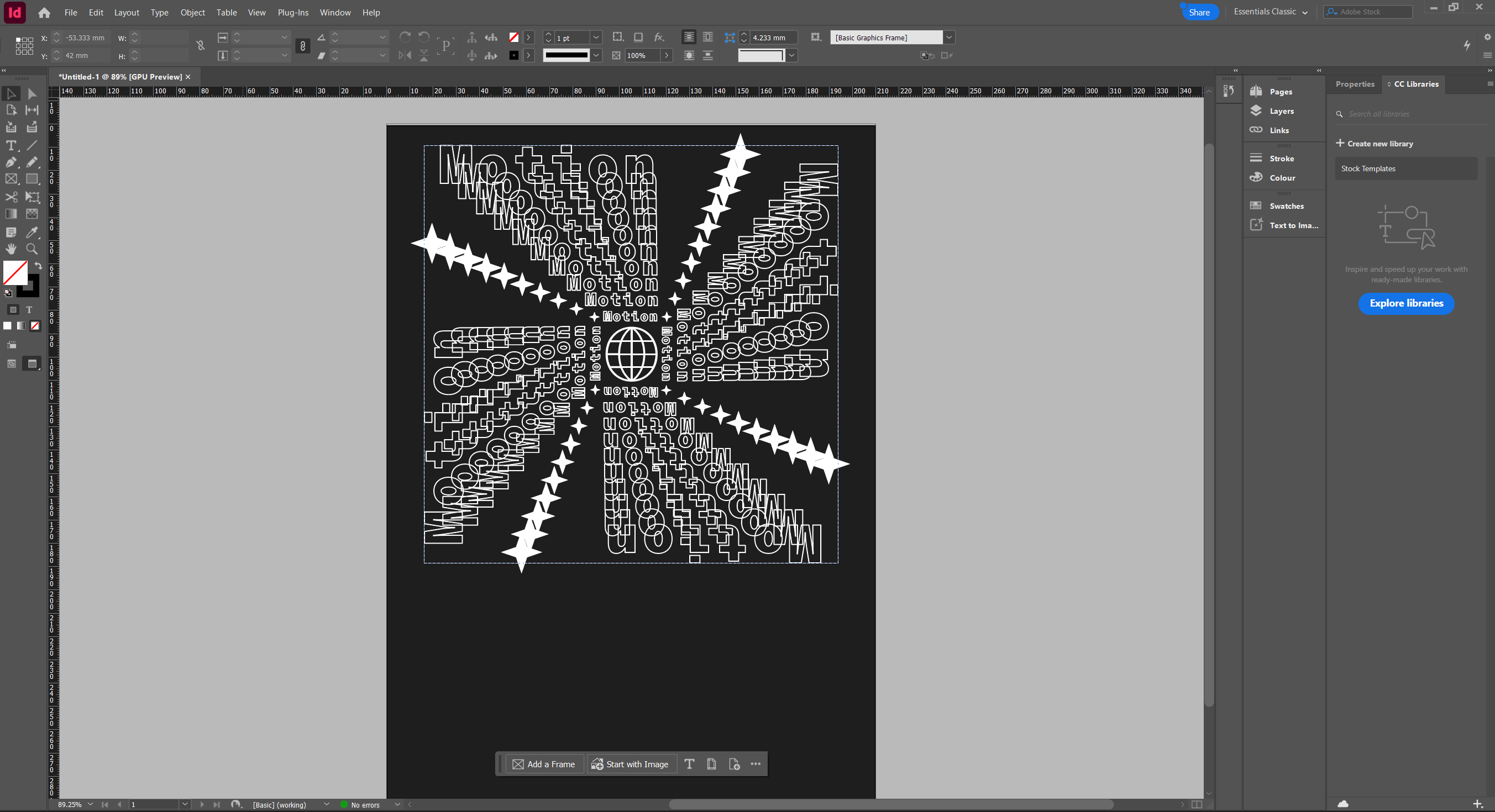Screen dimensions: 1495x812
Task: Select the Zoom tool
Action: (x=32, y=249)
